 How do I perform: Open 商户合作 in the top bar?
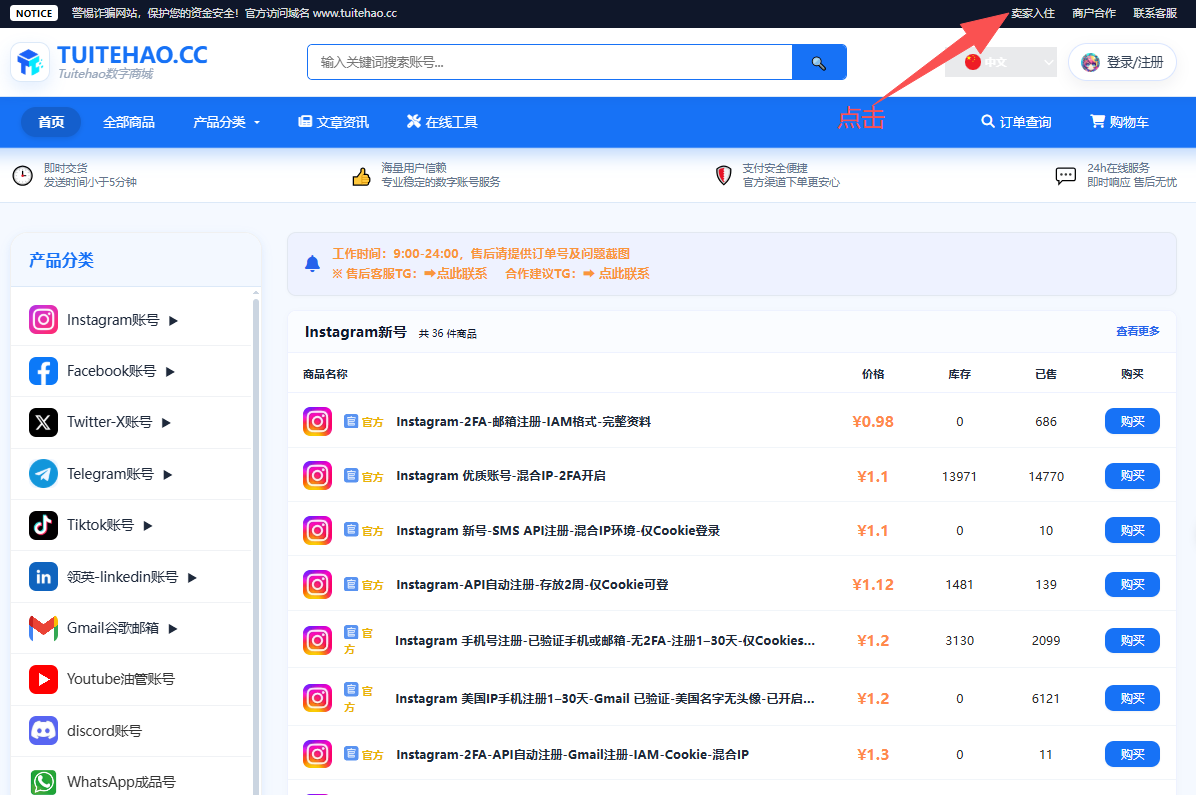point(1094,13)
